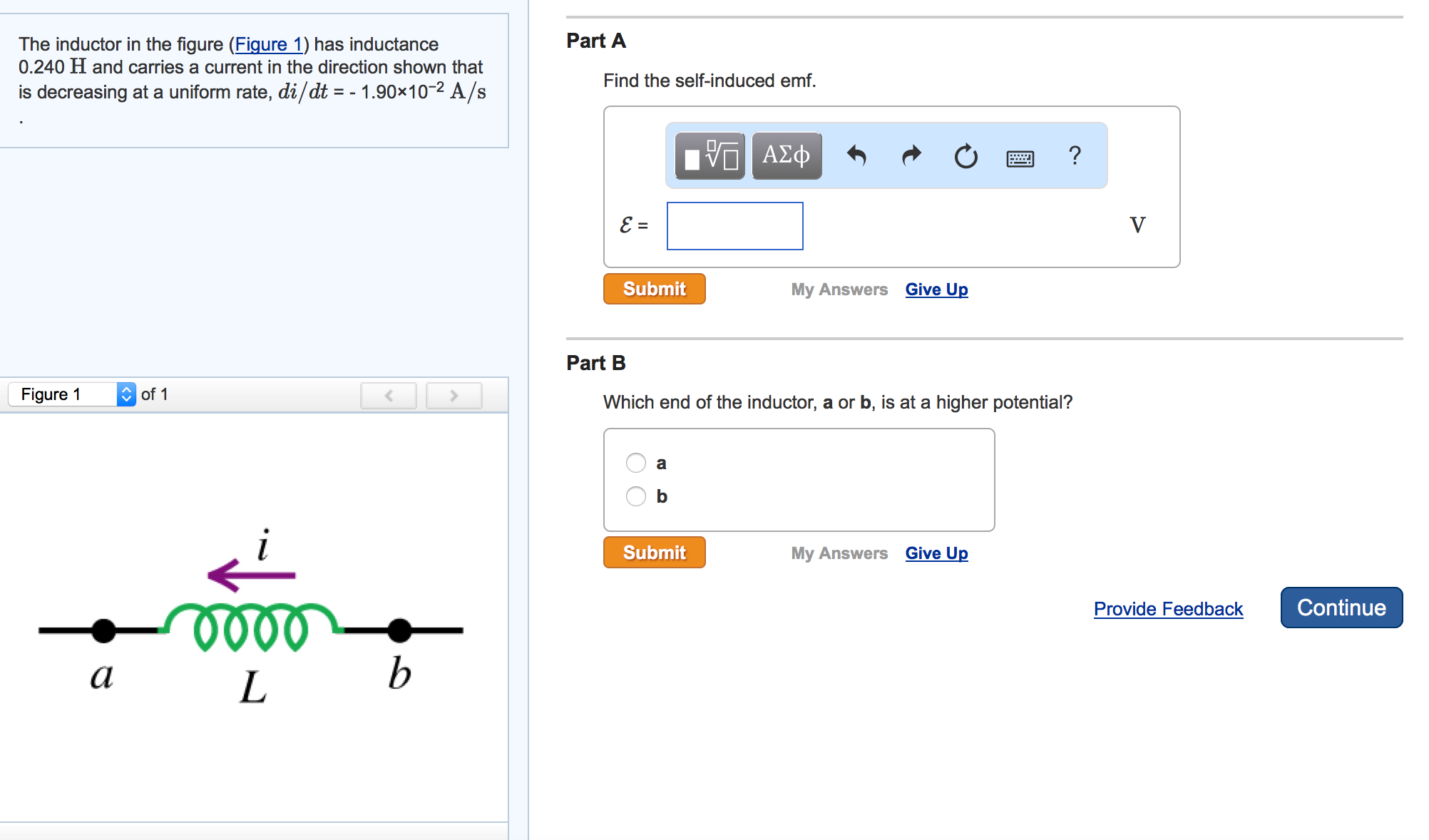Open the math templates tool
Screen dimensions: 1429x840
pyautogui.click(x=710, y=155)
